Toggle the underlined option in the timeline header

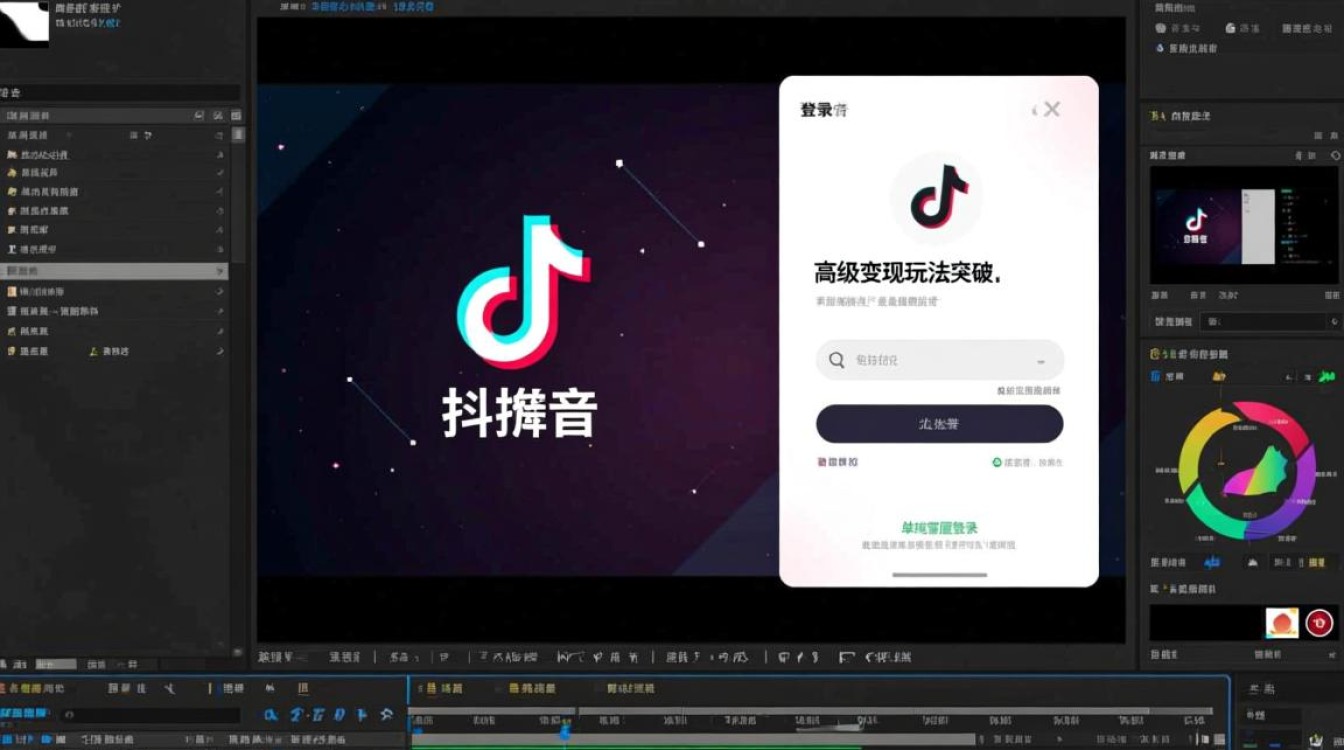[x=303, y=688]
